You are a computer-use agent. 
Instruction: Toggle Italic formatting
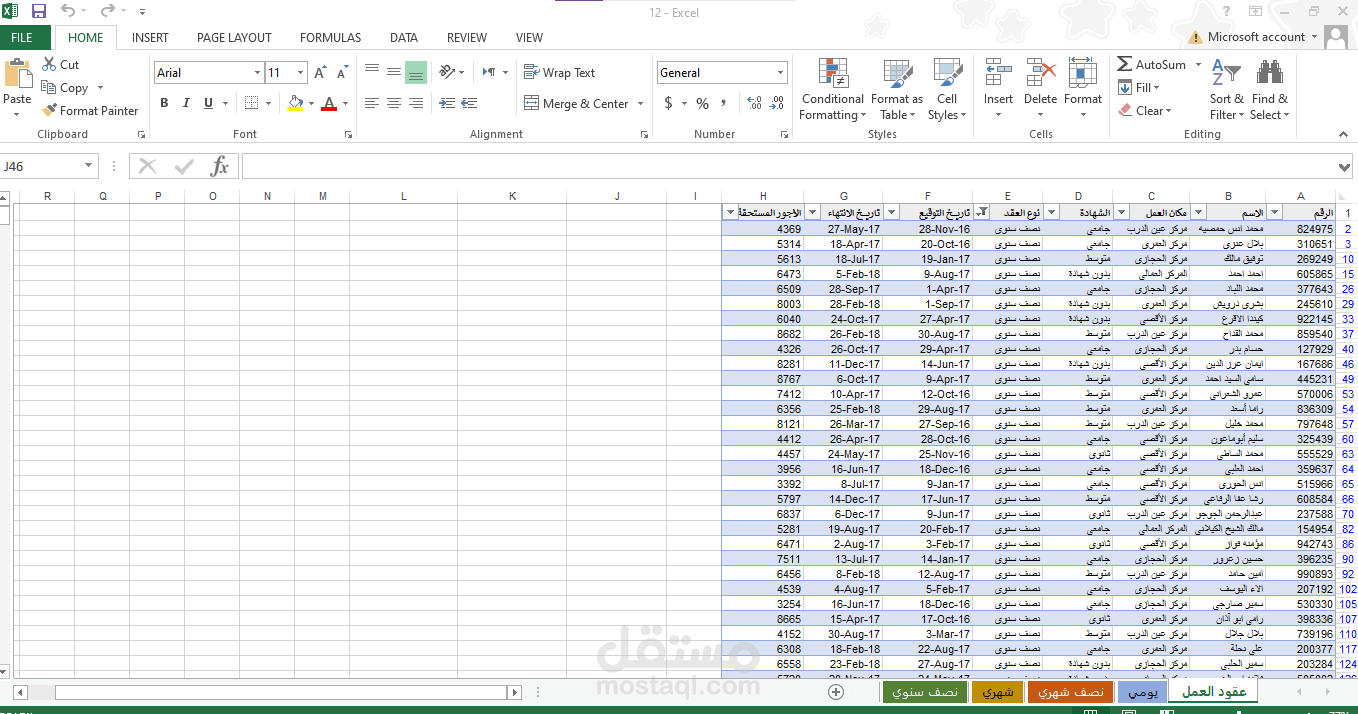point(186,103)
